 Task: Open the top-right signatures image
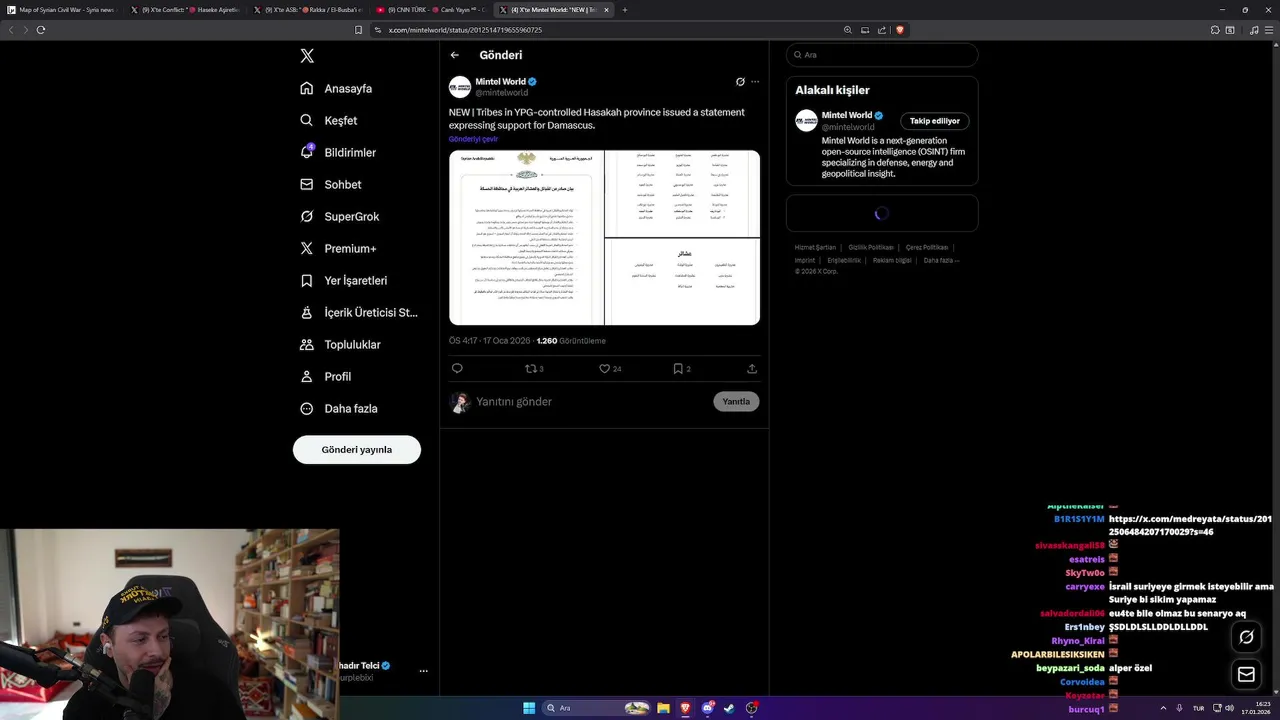(x=683, y=193)
